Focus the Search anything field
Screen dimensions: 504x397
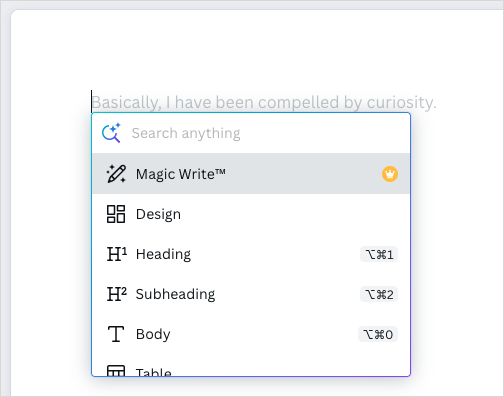point(251,133)
